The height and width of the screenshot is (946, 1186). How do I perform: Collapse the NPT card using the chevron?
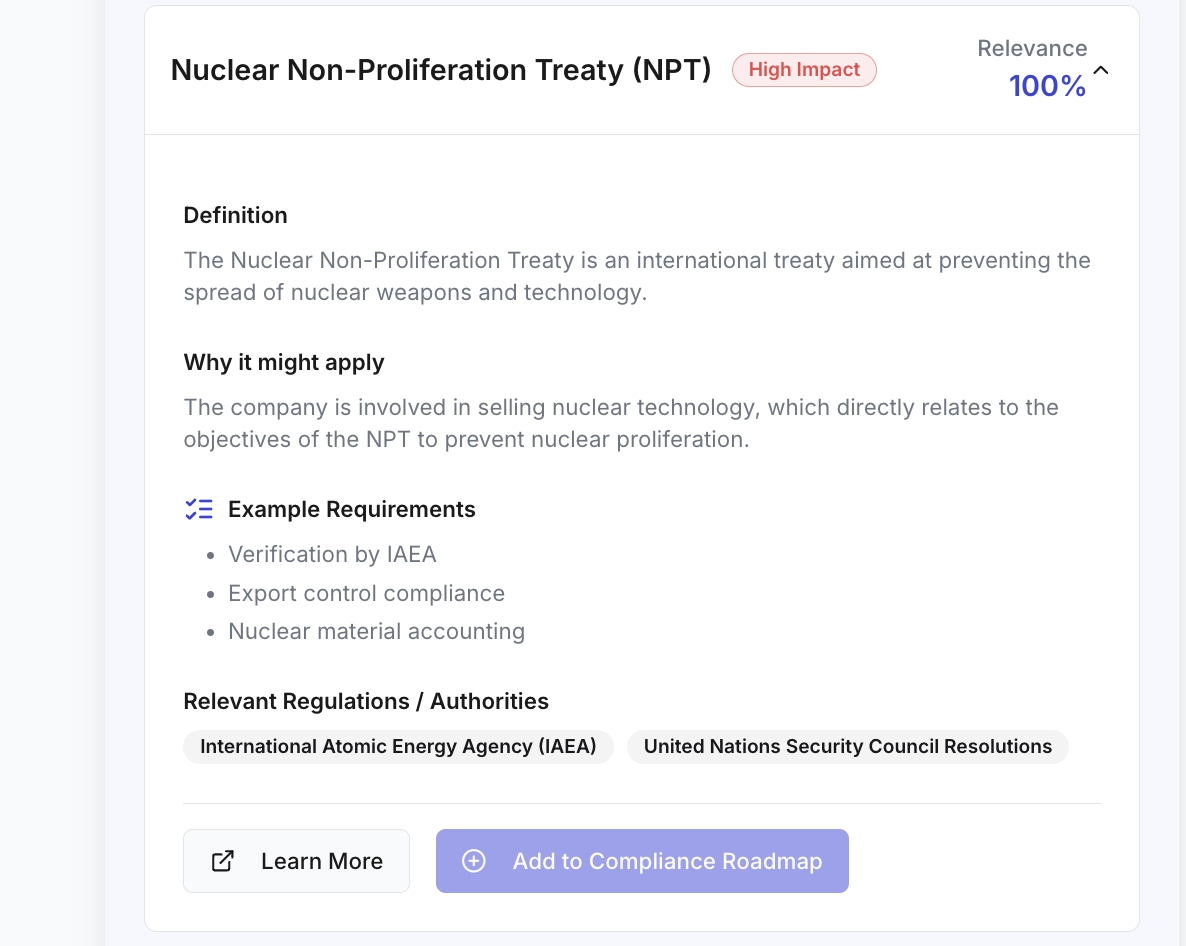(x=1101, y=70)
